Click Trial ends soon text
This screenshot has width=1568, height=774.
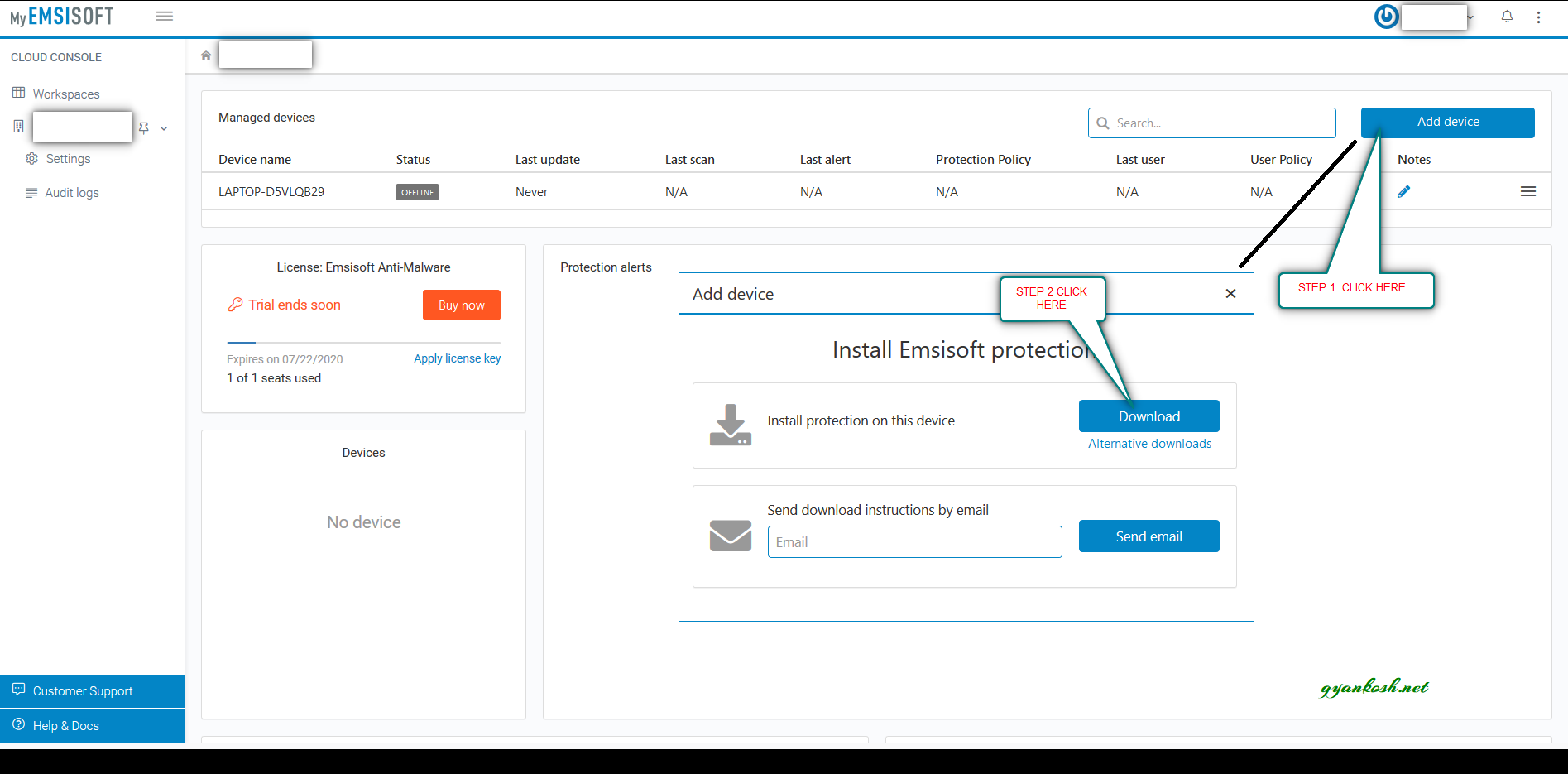click(x=295, y=305)
